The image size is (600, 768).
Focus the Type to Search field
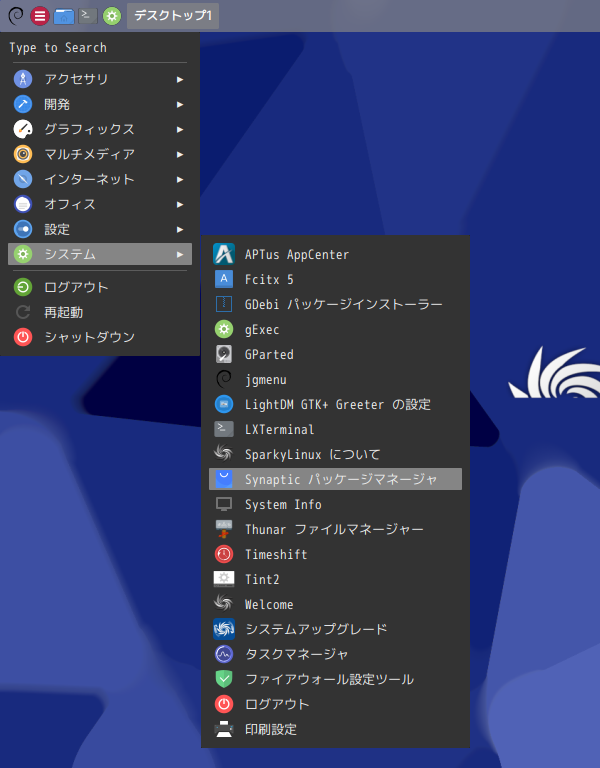[x=100, y=48]
